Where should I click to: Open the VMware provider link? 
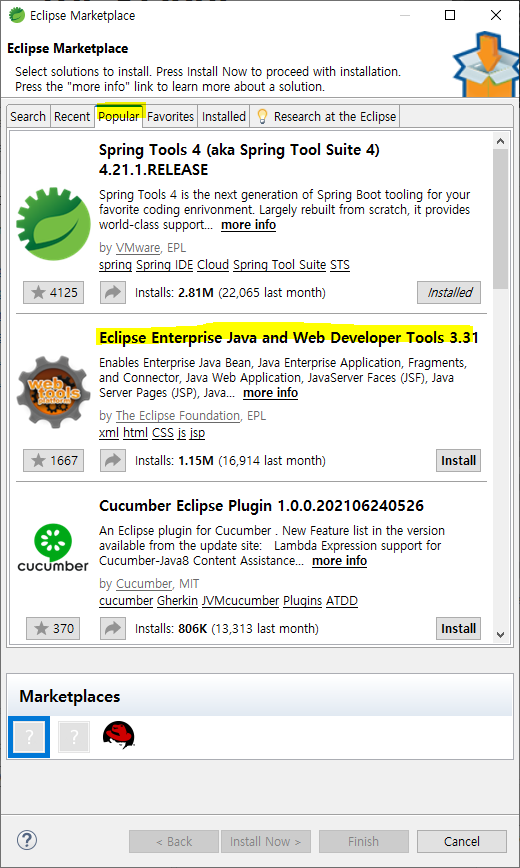[x=138, y=247]
